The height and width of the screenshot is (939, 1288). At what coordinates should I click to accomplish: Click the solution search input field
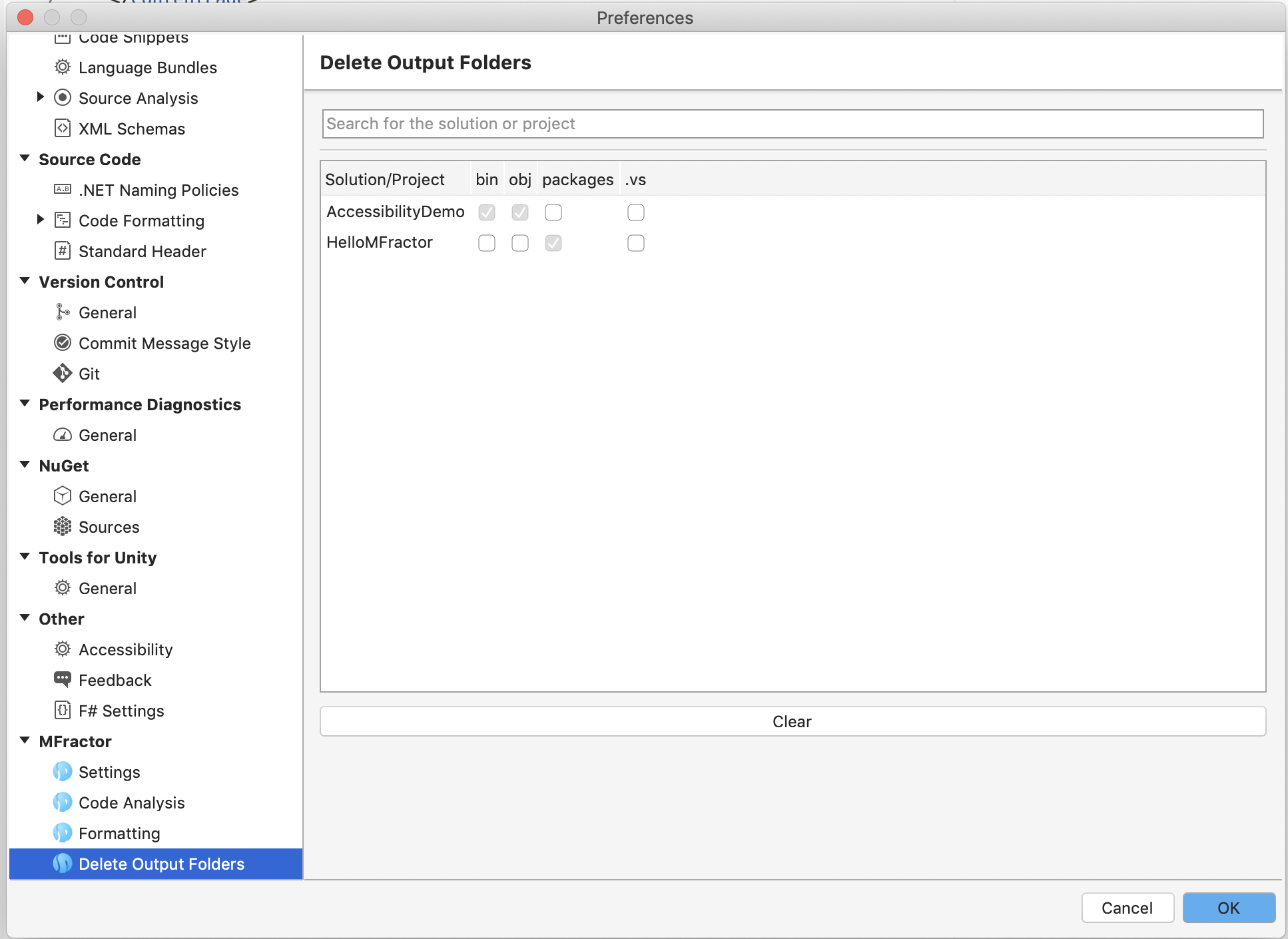point(792,124)
